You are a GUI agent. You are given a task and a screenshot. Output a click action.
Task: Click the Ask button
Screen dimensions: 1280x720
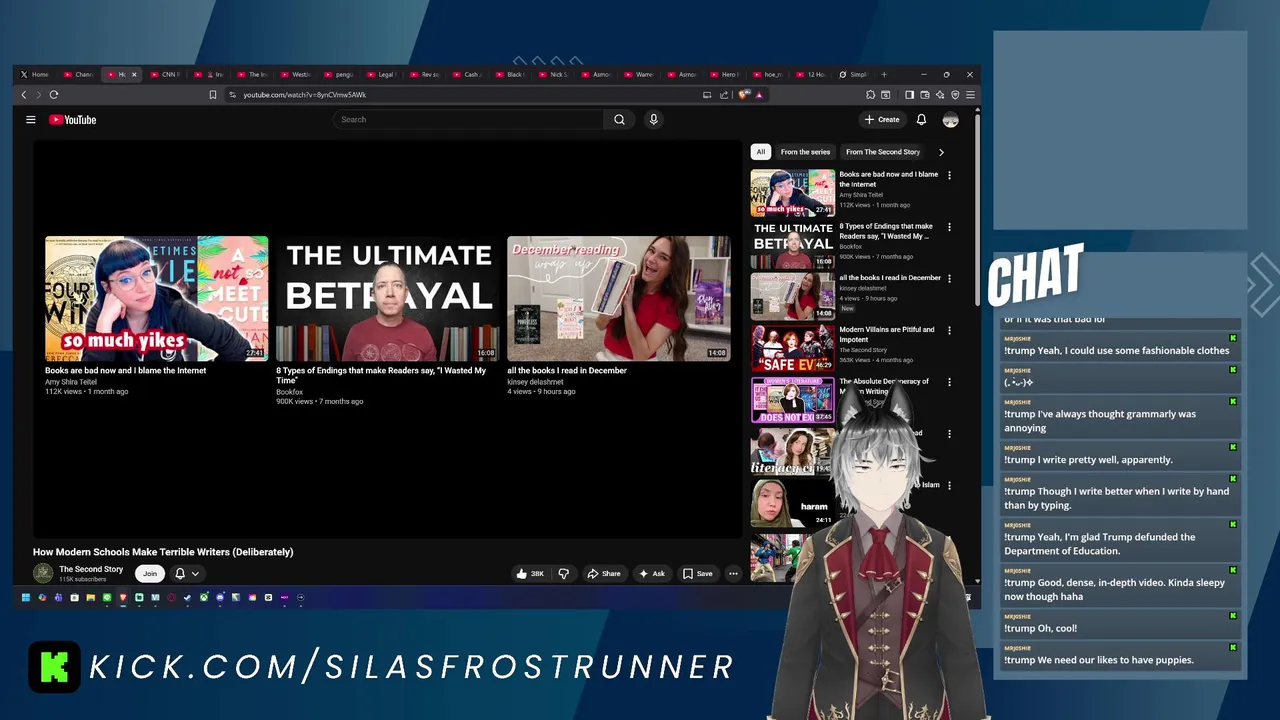point(652,574)
